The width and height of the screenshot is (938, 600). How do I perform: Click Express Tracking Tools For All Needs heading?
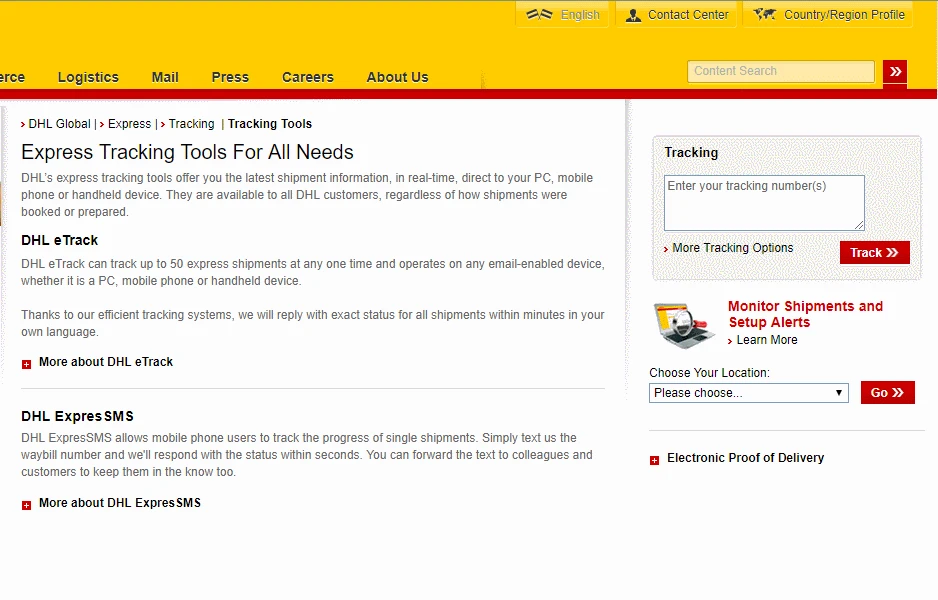pyautogui.click(x=187, y=152)
